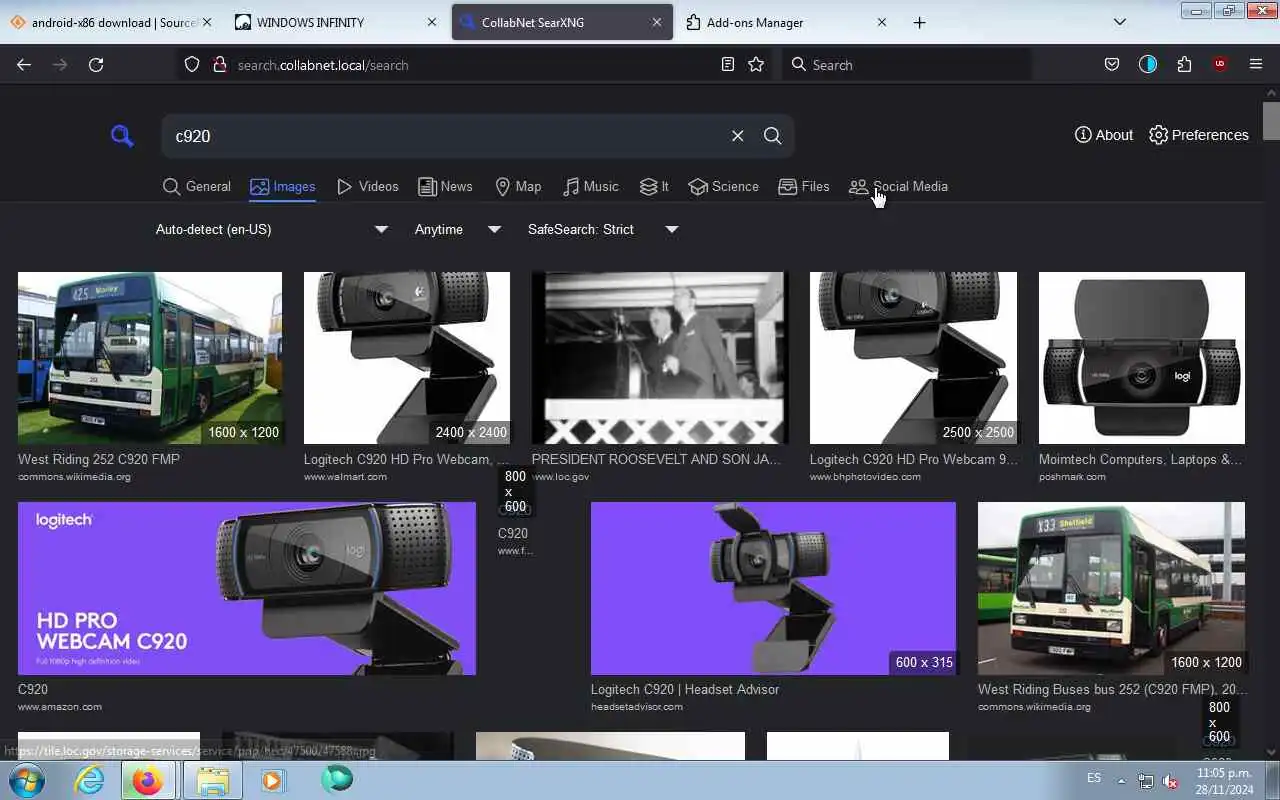The height and width of the screenshot is (800, 1280).
Task: Open Pocket save icon
Action: pyautogui.click(x=1111, y=64)
